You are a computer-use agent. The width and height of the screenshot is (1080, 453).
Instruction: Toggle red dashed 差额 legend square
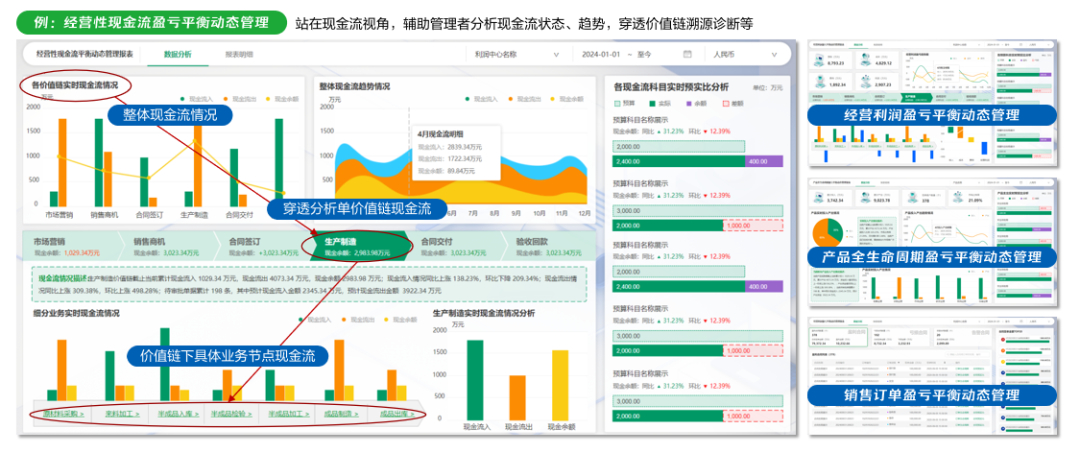725,103
